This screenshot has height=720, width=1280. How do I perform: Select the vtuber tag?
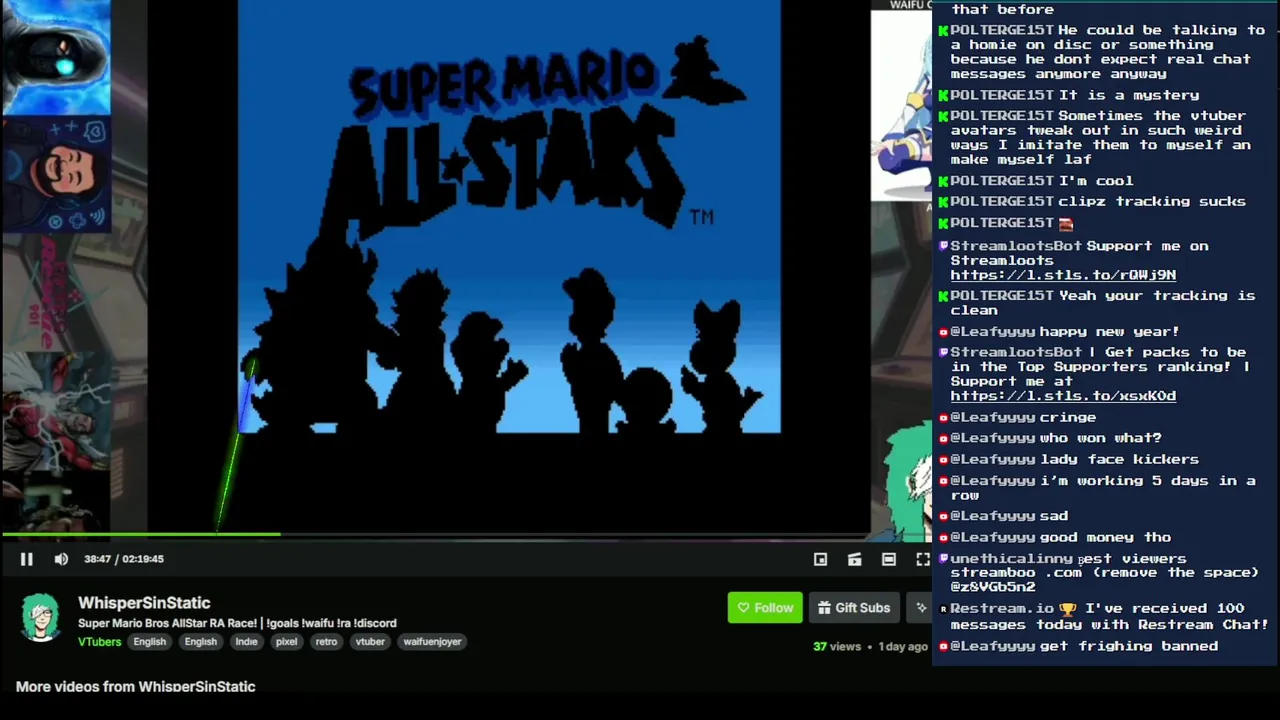[370, 642]
